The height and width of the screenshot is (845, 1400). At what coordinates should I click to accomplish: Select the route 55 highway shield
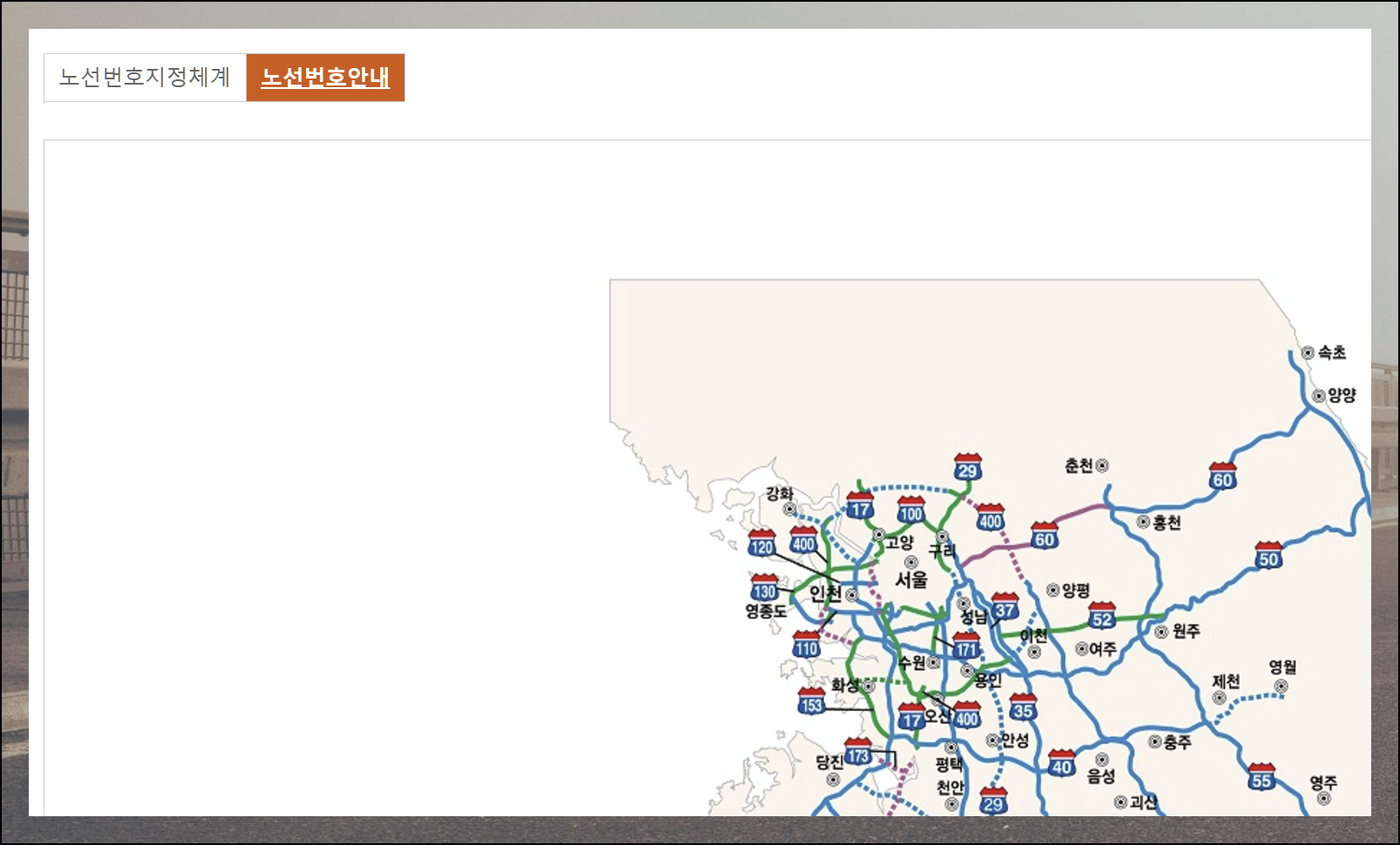1261,778
